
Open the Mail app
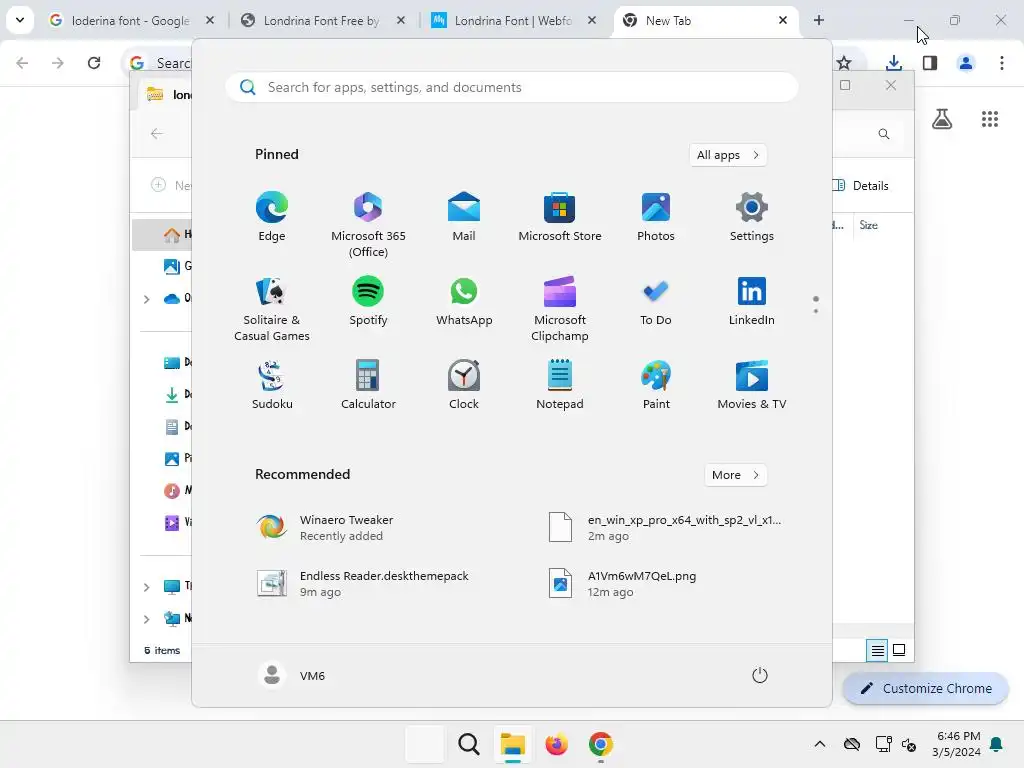(464, 217)
